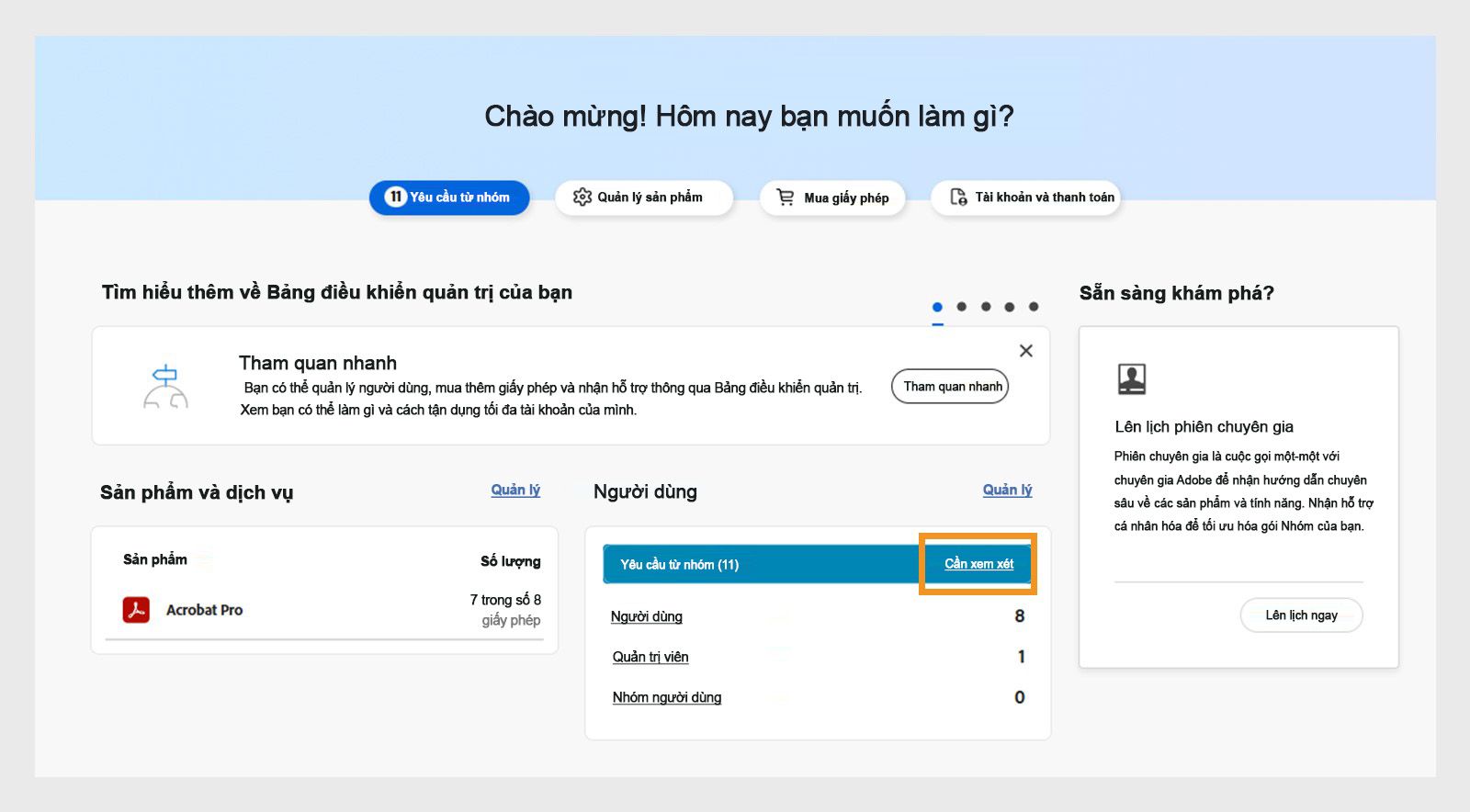Click Quản lý link for Sản phẩm và dịch vụ
This screenshot has width=1470, height=812.
click(515, 491)
